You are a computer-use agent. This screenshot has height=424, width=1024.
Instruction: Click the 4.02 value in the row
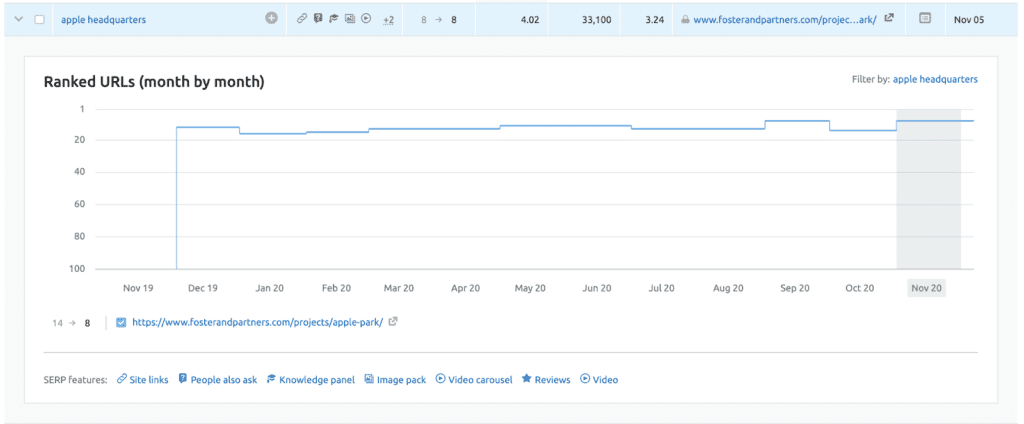[x=530, y=20]
